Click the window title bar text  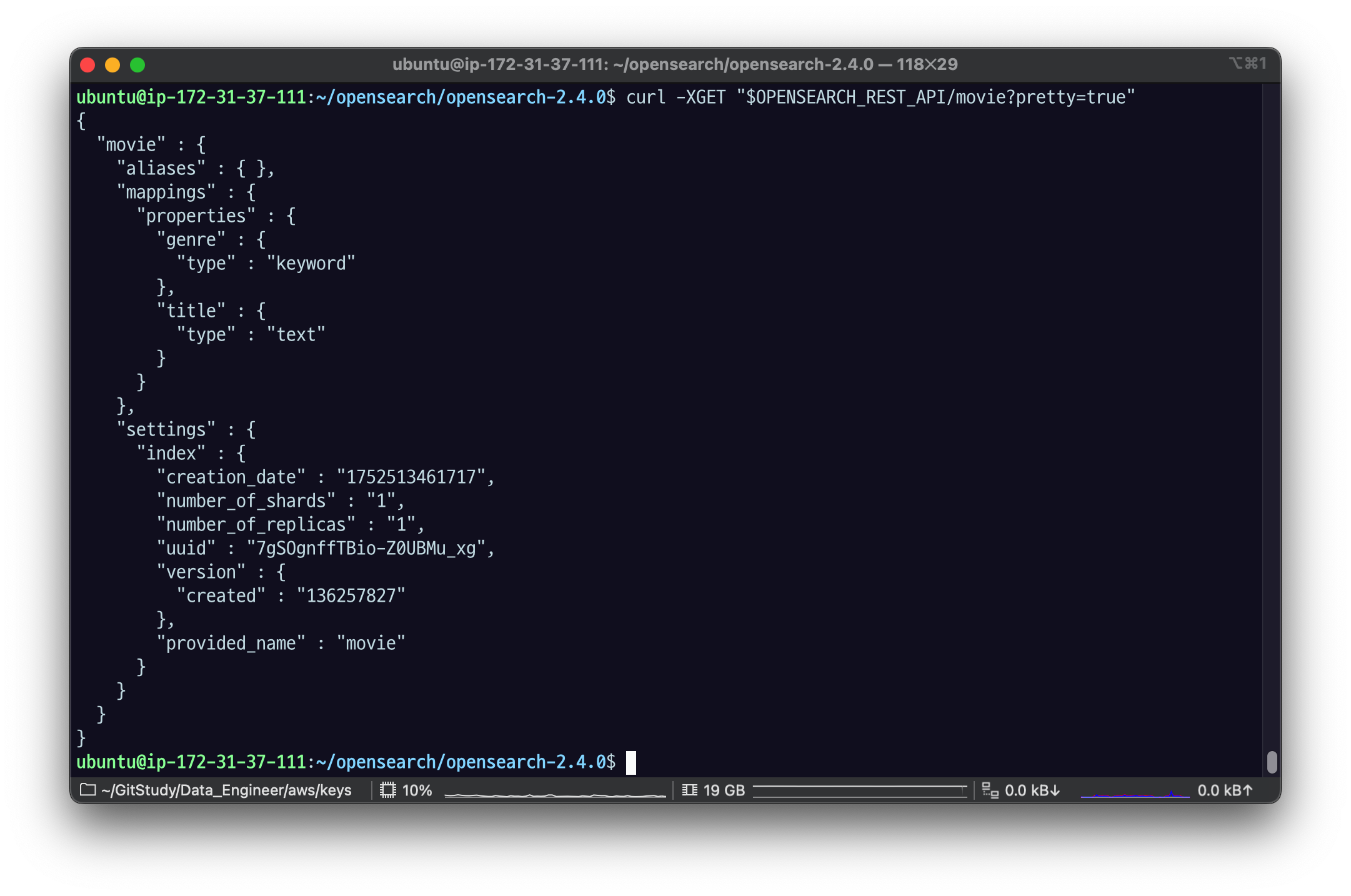(675, 64)
